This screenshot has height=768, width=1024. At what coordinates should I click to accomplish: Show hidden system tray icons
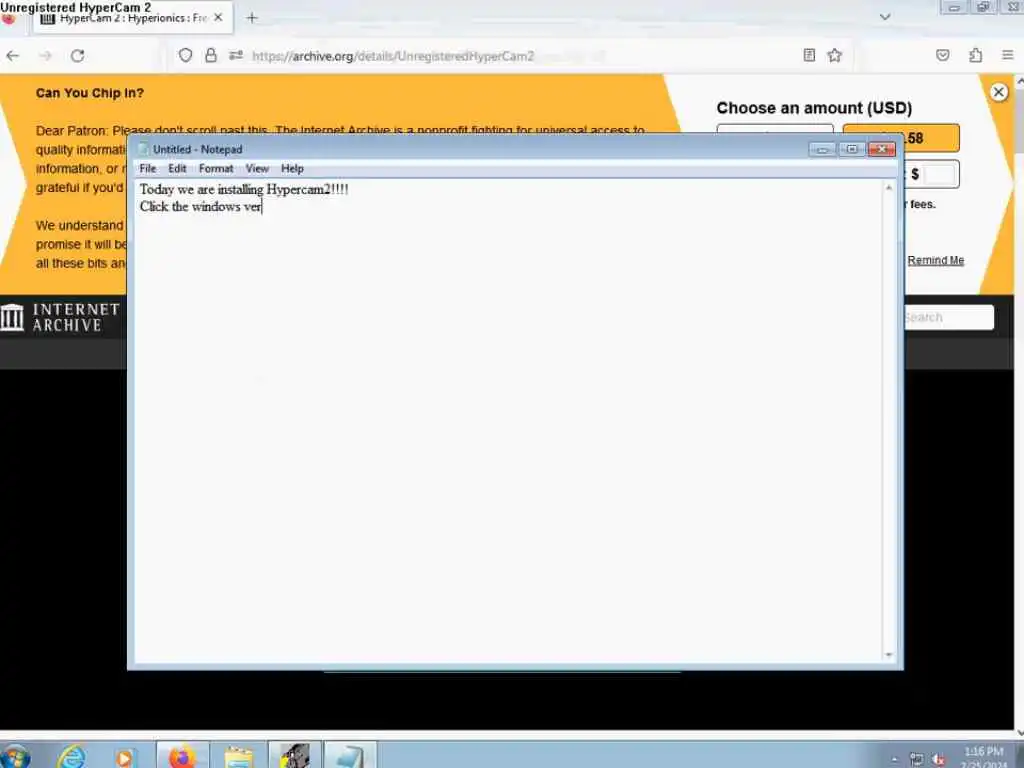895,759
